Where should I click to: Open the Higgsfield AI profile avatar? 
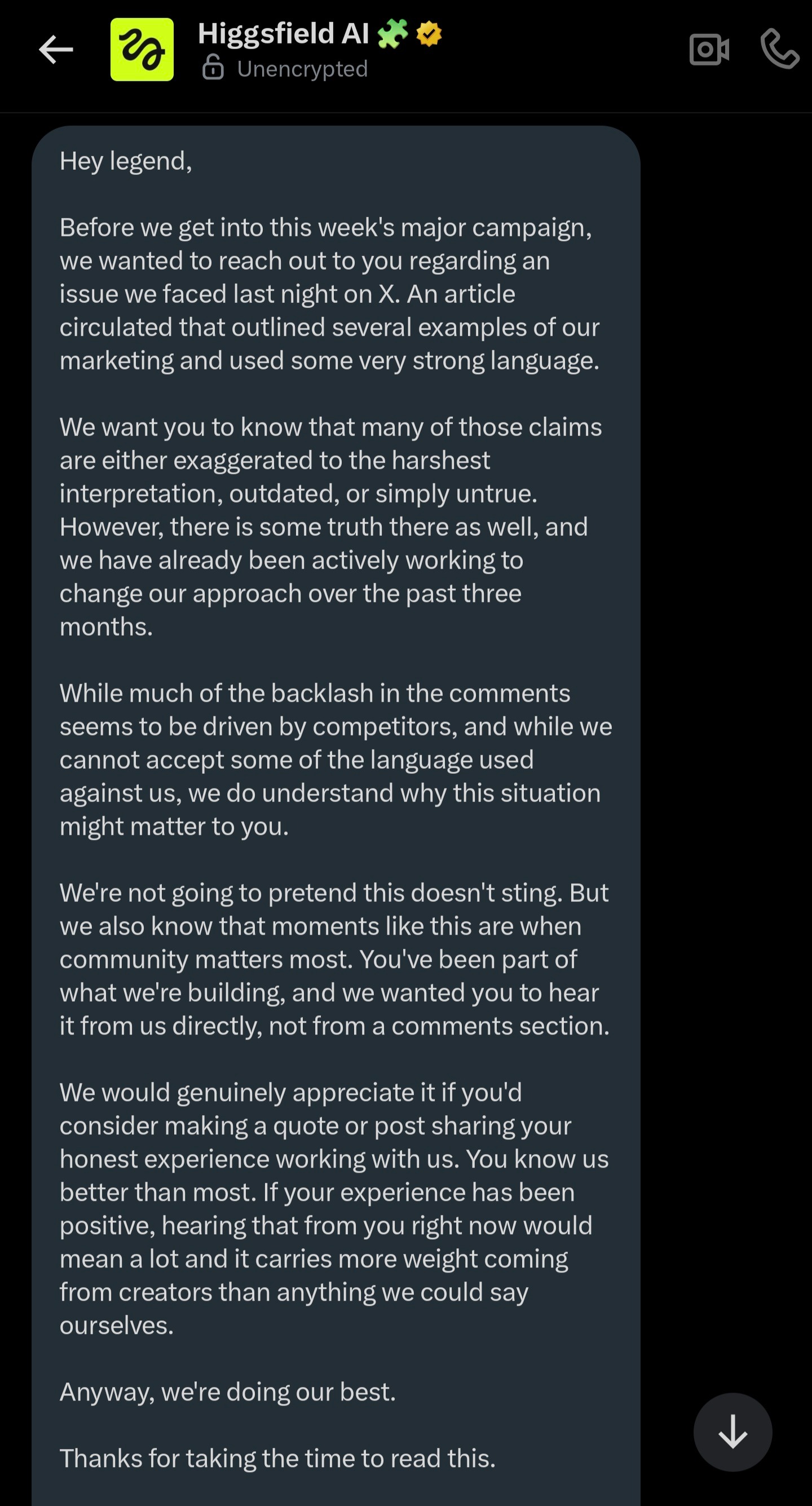pyautogui.click(x=142, y=50)
